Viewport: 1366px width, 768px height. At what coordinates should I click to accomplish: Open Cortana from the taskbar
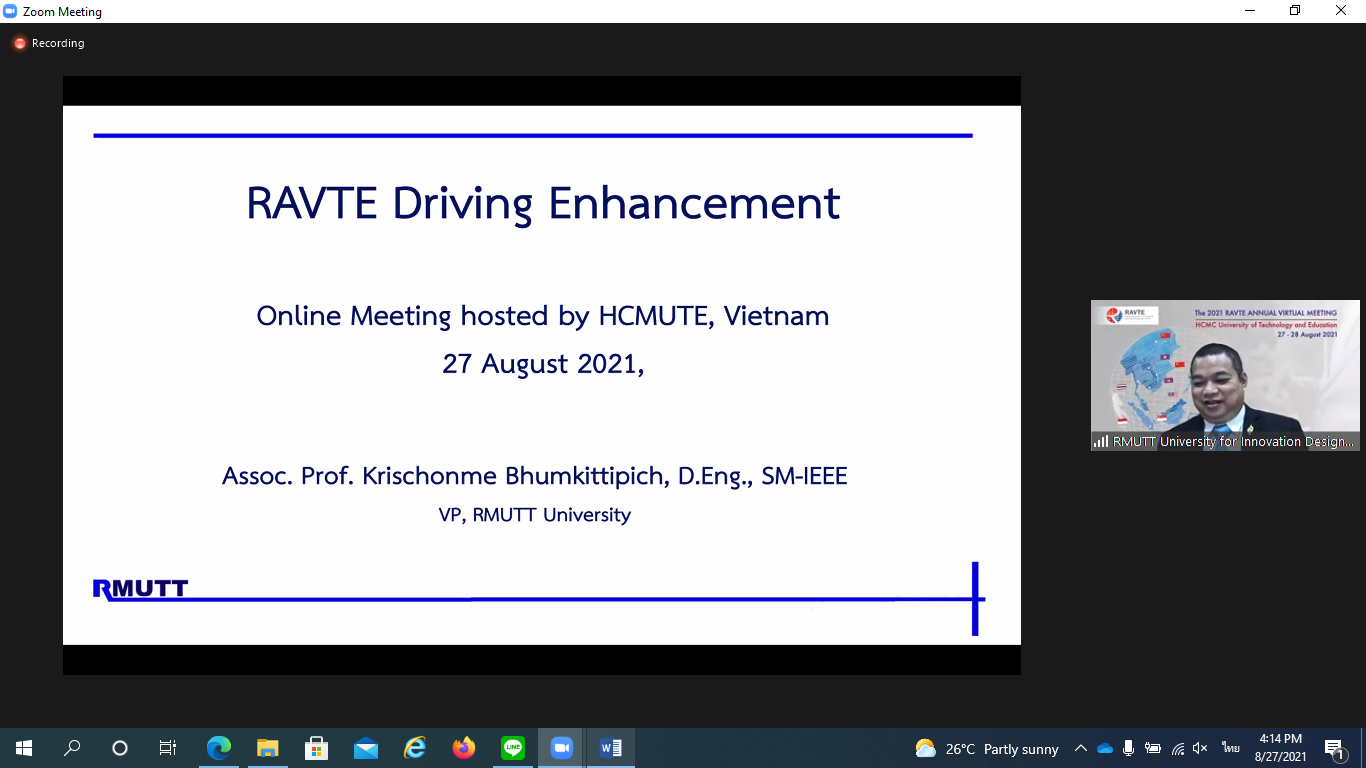[120, 748]
